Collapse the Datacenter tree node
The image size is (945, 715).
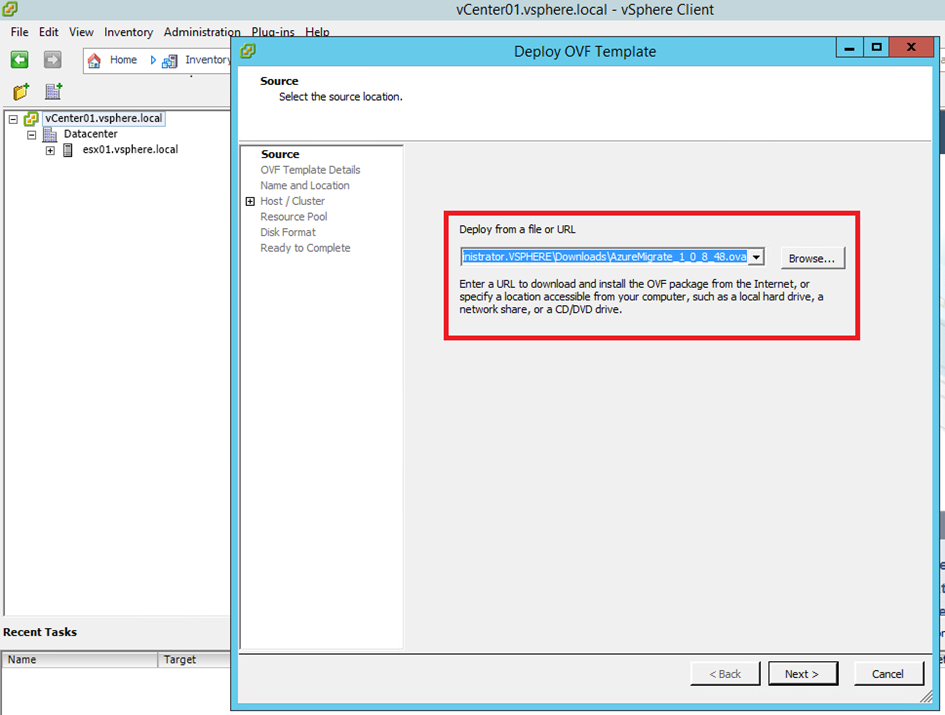point(31,135)
